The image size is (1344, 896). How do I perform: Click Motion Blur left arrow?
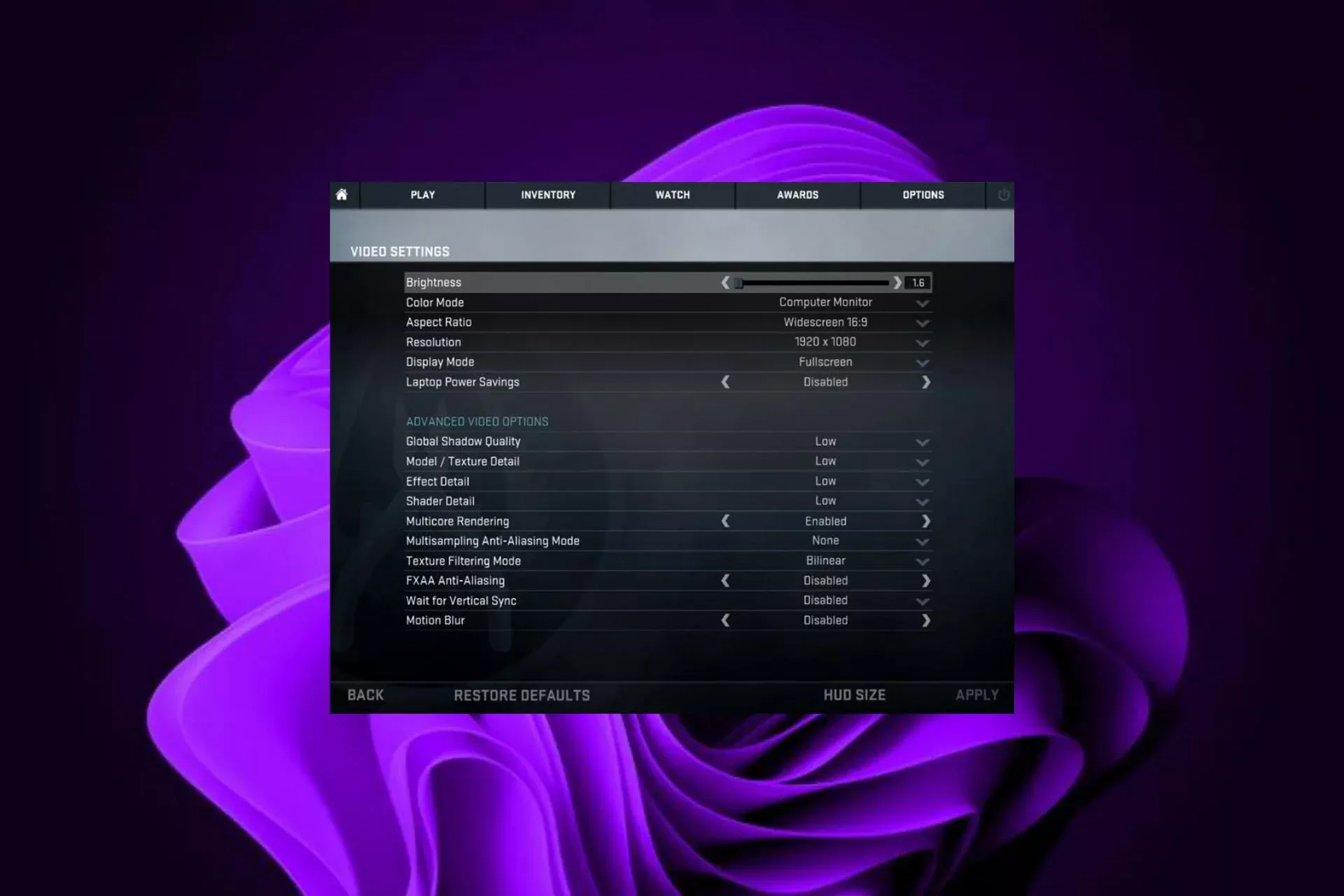click(725, 620)
